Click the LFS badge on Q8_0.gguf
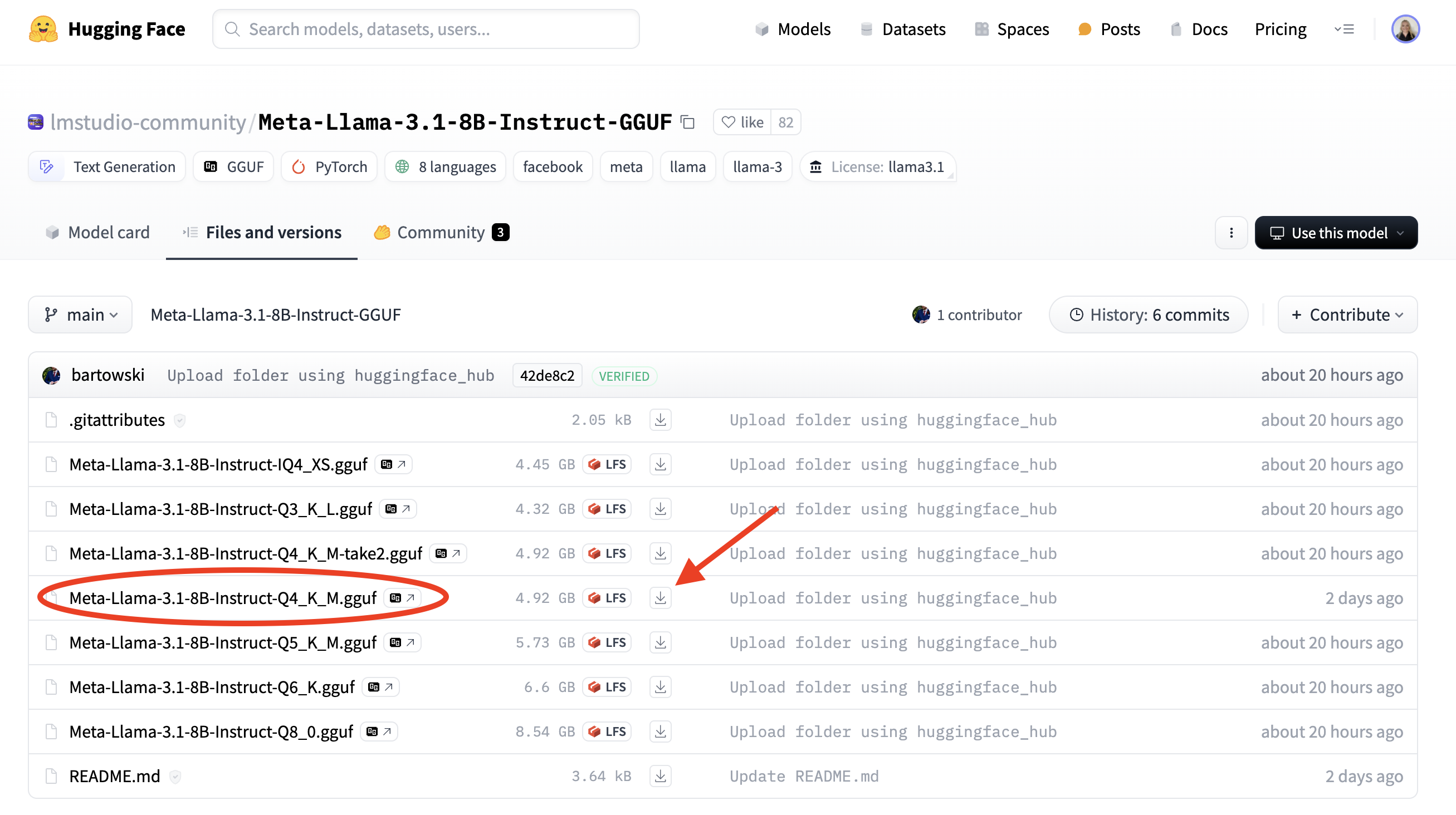This screenshot has width=1456, height=815. tap(607, 733)
